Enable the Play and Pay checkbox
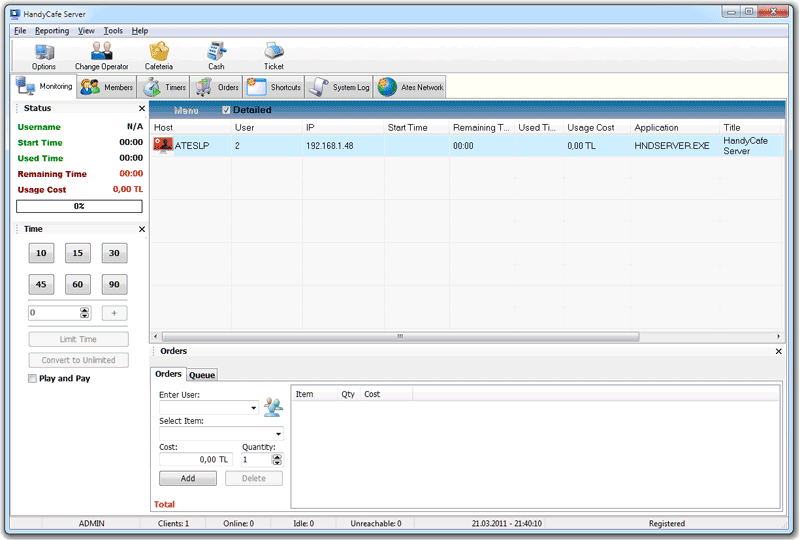Image resolution: width=800 pixels, height=540 pixels. click(x=33, y=379)
